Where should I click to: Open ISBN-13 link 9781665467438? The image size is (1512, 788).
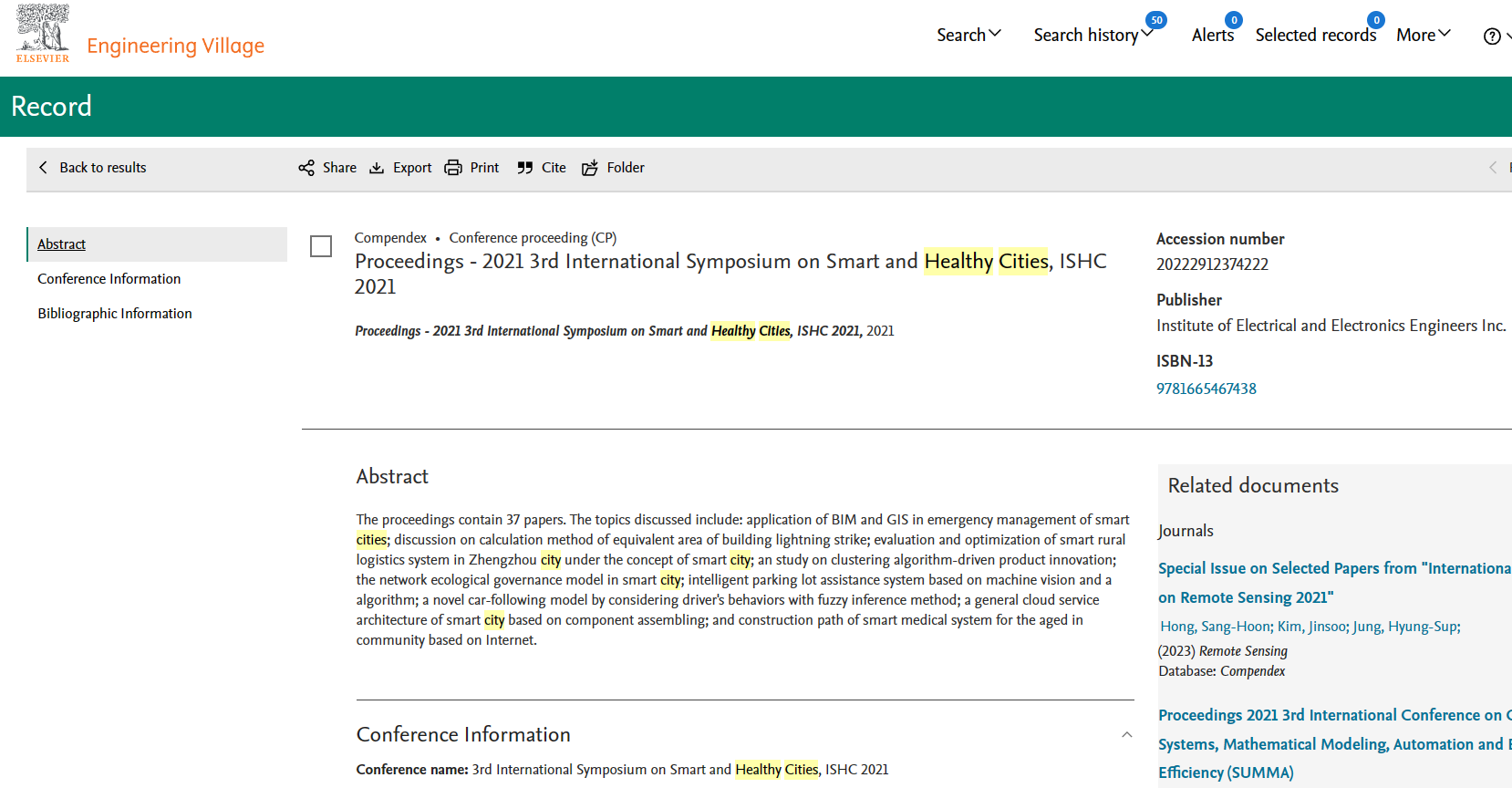coord(1206,389)
